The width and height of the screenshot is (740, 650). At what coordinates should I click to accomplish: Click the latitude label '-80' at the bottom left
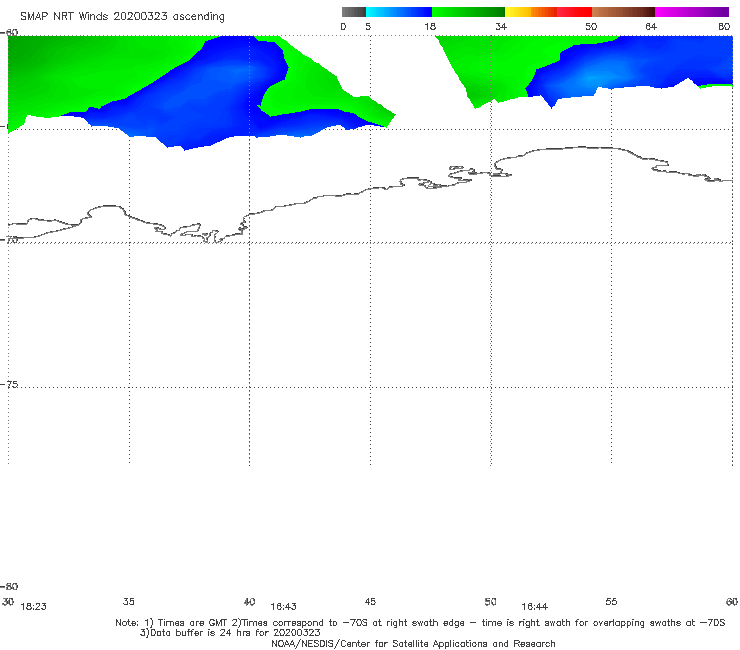point(9,586)
